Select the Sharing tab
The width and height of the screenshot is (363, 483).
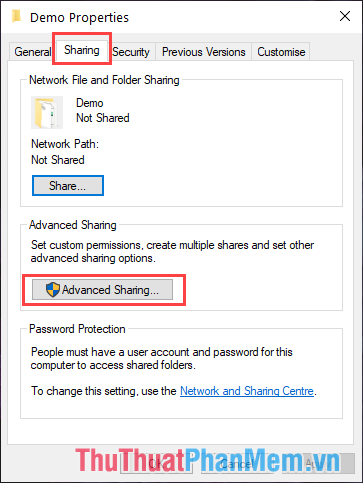coord(82,50)
